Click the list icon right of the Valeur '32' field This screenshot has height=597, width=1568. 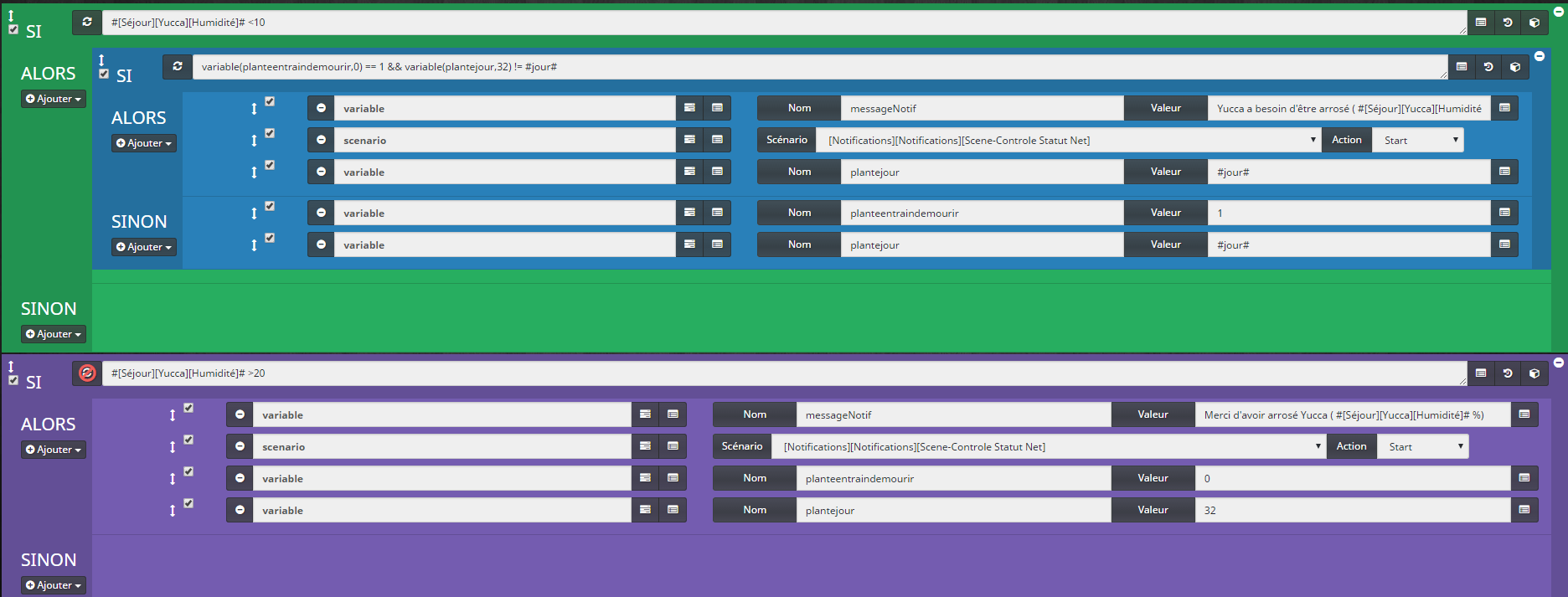(x=1524, y=510)
